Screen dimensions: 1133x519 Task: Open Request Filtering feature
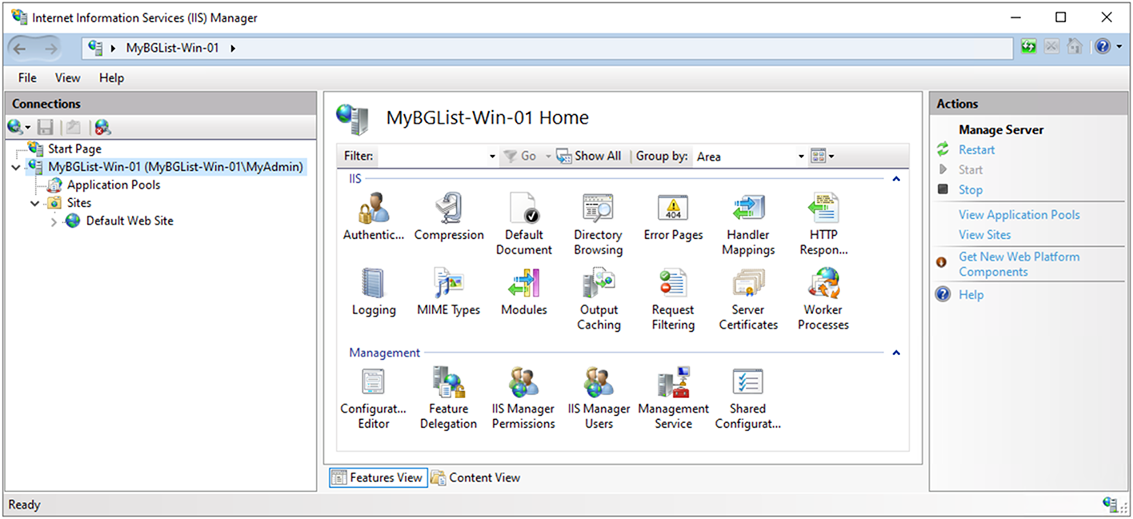coord(673,299)
